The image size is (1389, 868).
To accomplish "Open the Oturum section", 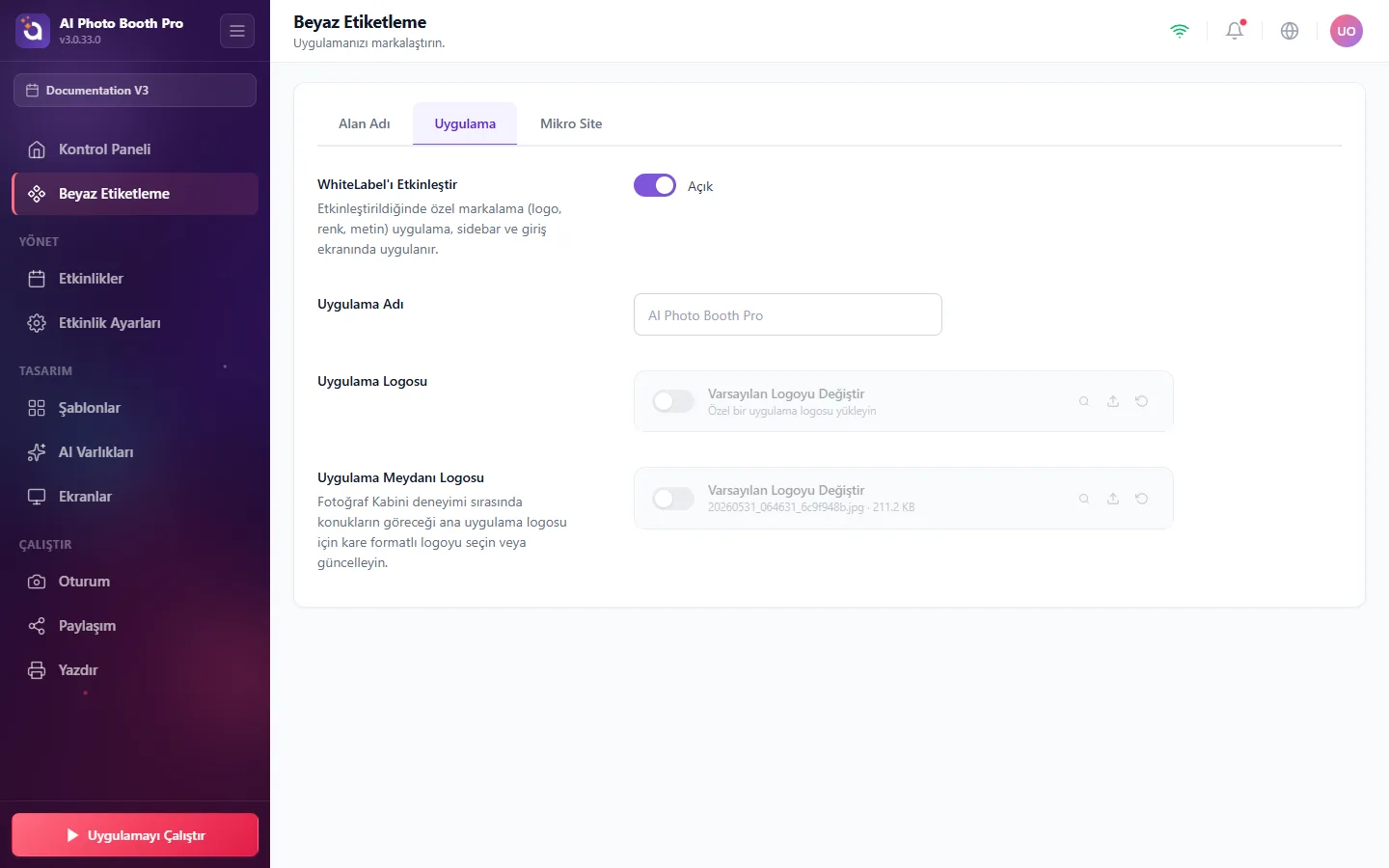I will (x=135, y=582).
